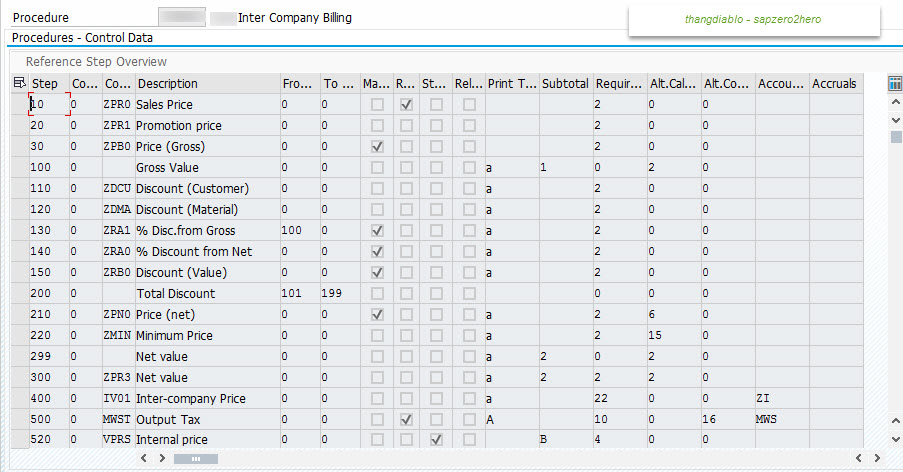Click the From field showing 100 for ZRA1
The image size is (903, 472).
click(299, 231)
